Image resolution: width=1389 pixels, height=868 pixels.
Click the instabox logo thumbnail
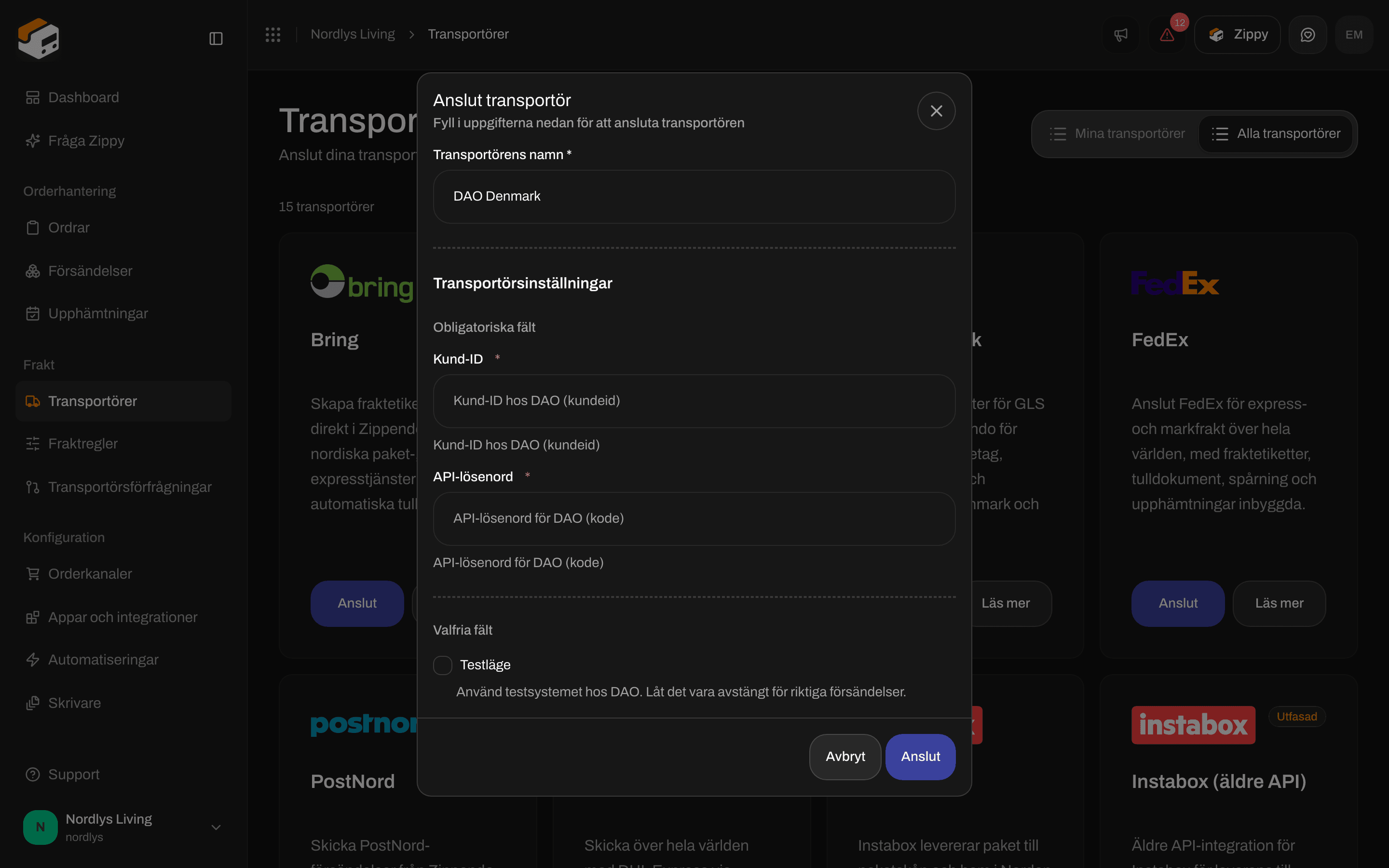[x=1193, y=725]
